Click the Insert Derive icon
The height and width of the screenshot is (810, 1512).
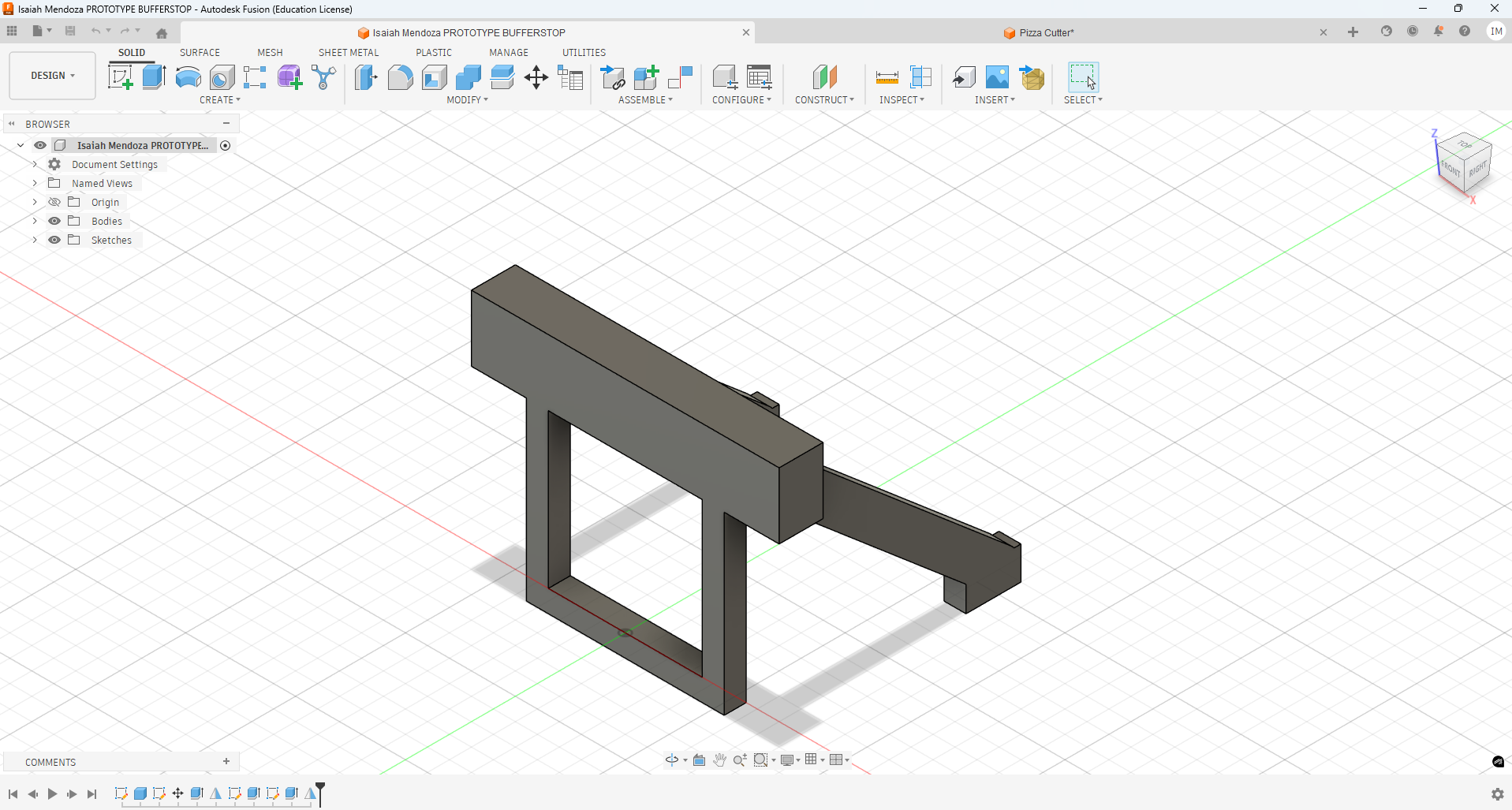point(963,77)
